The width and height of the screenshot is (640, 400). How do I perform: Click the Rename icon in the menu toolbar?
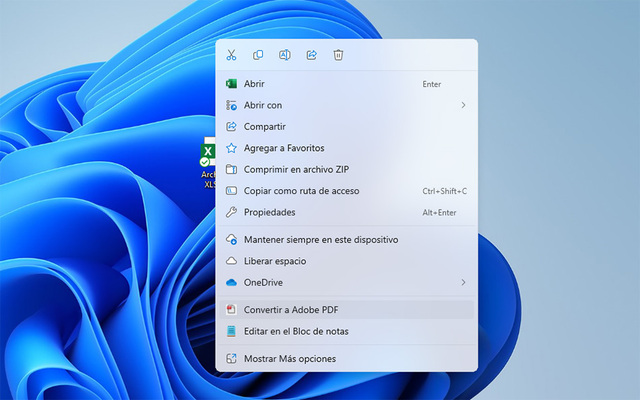(284, 55)
